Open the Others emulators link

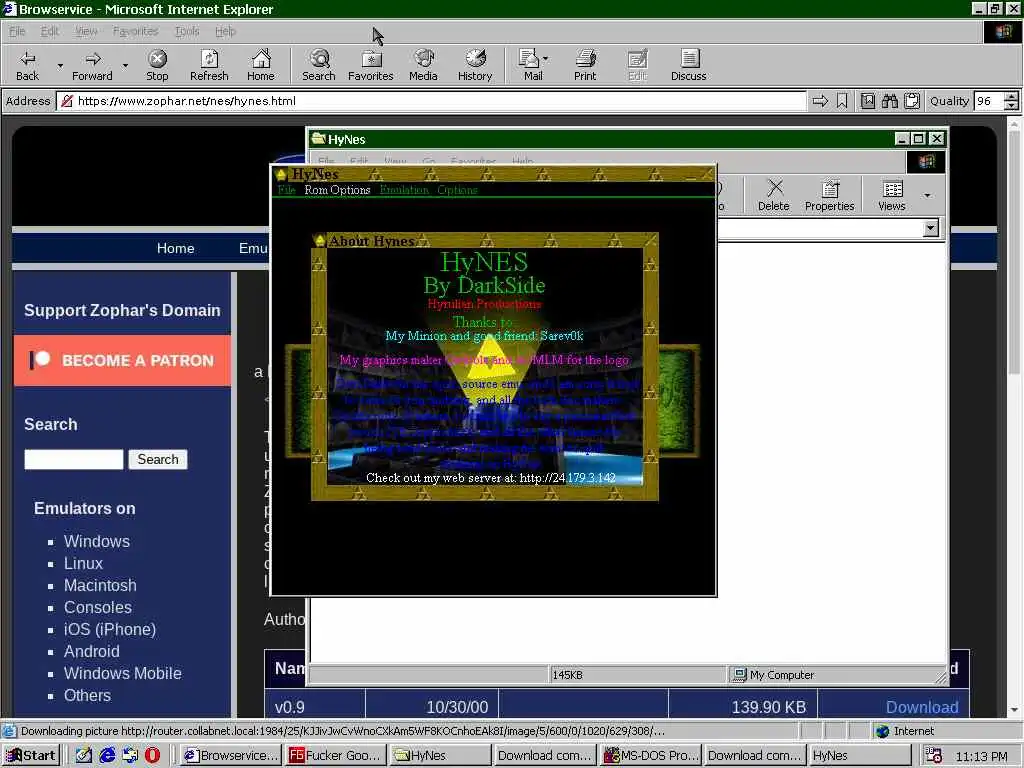pyautogui.click(x=87, y=696)
